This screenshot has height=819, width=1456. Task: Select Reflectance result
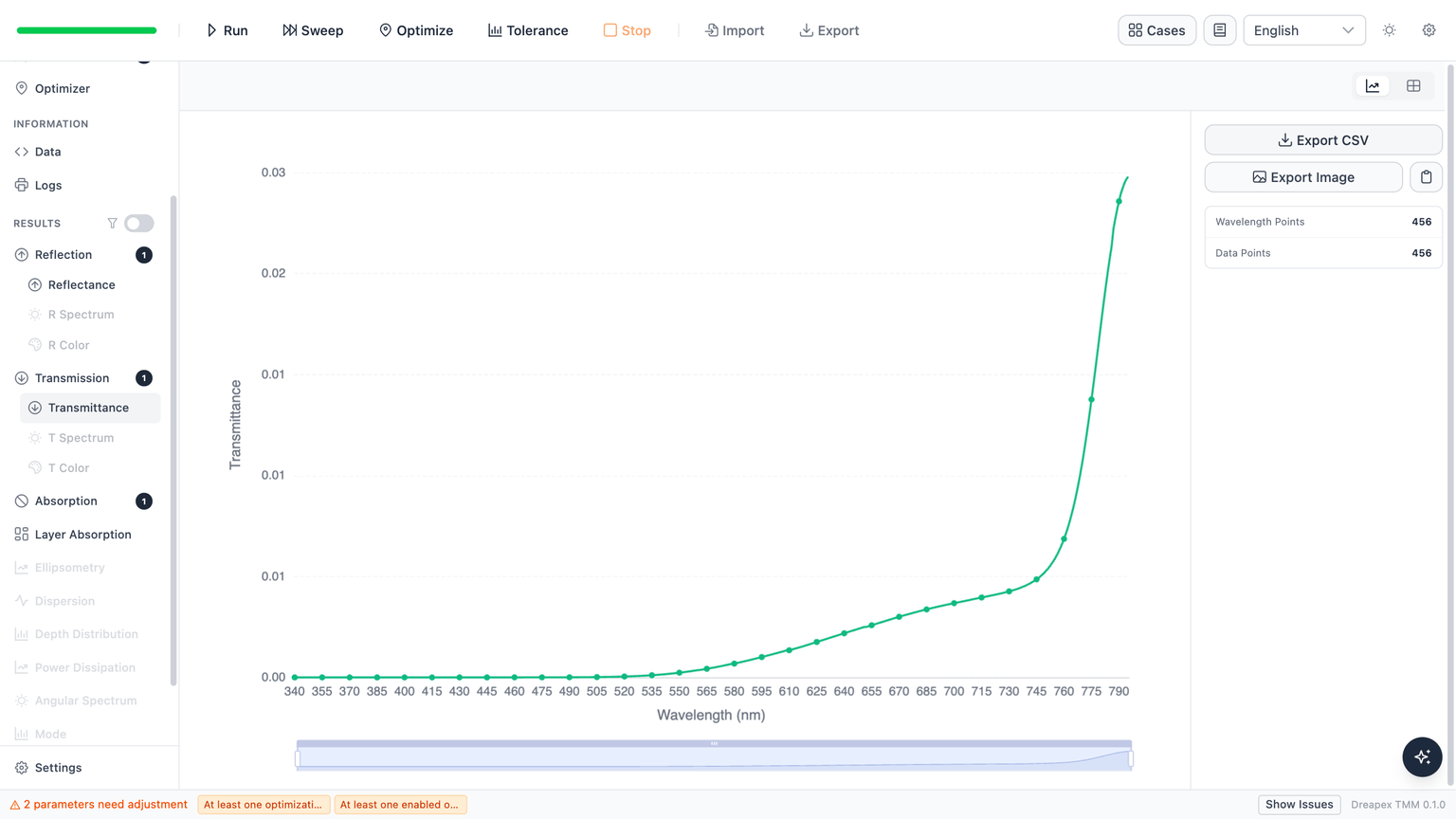[82, 284]
